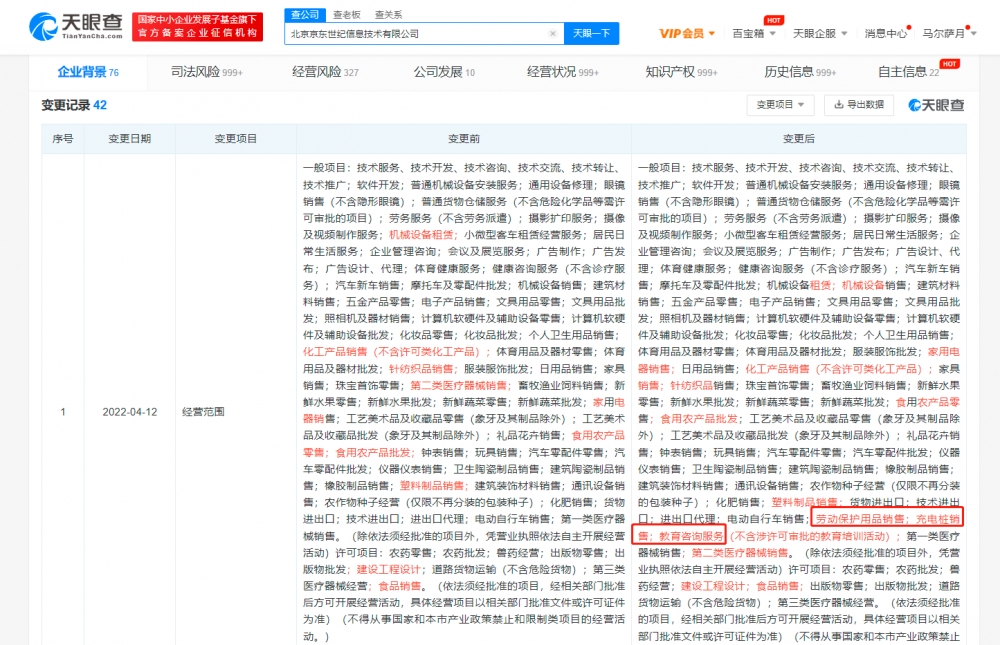Open the 马尔萨月 user account menu
Screen dimensions: 1000x645
point(949,33)
